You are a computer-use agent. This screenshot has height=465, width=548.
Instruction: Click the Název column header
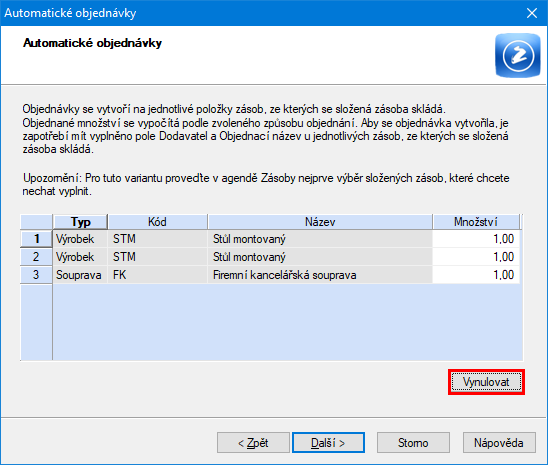pos(320,222)
